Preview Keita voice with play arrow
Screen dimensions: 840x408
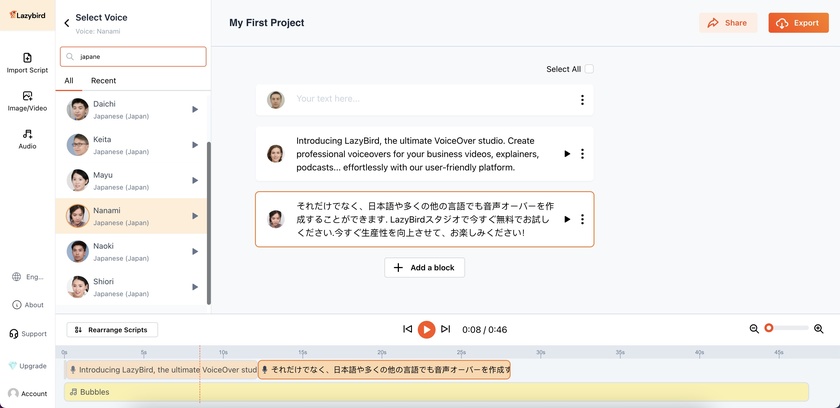(x=195, y=145)
